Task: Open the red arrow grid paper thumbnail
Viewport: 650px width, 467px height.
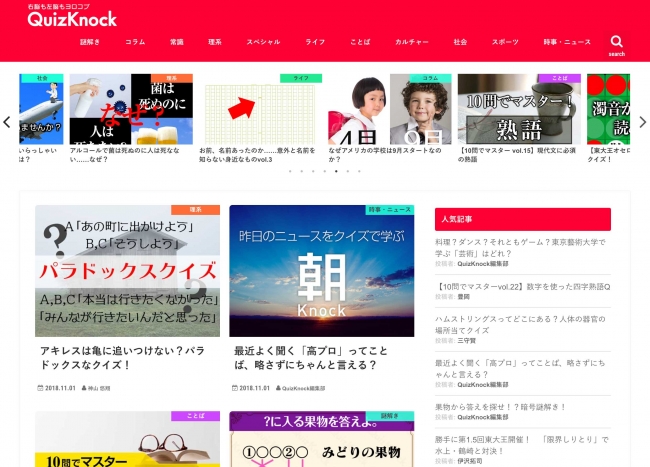Action: coord(260,109)
